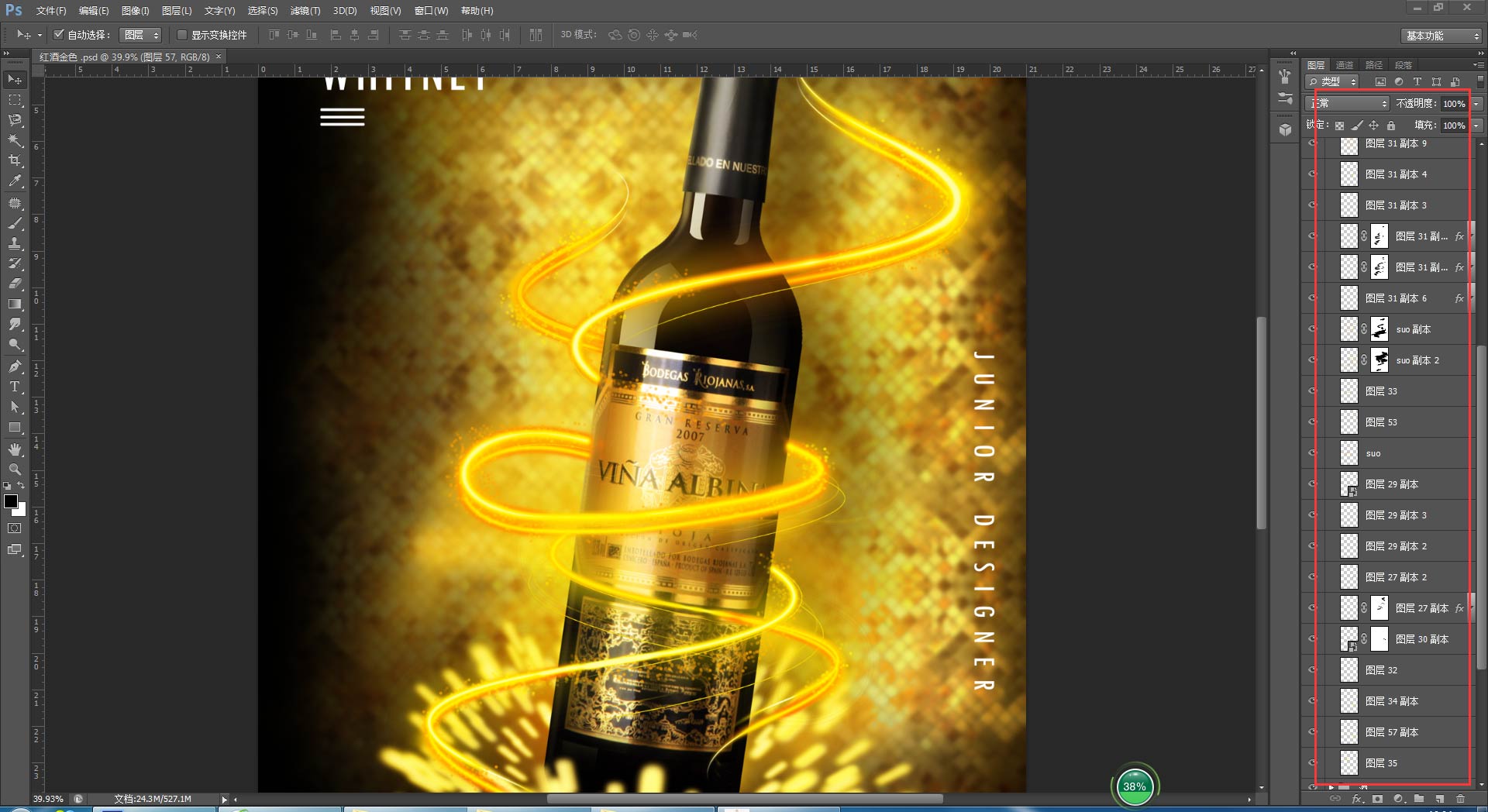Click the canvas horizontal scrollbar
The image size is (1488, 812).
click(x=745, y=799)
